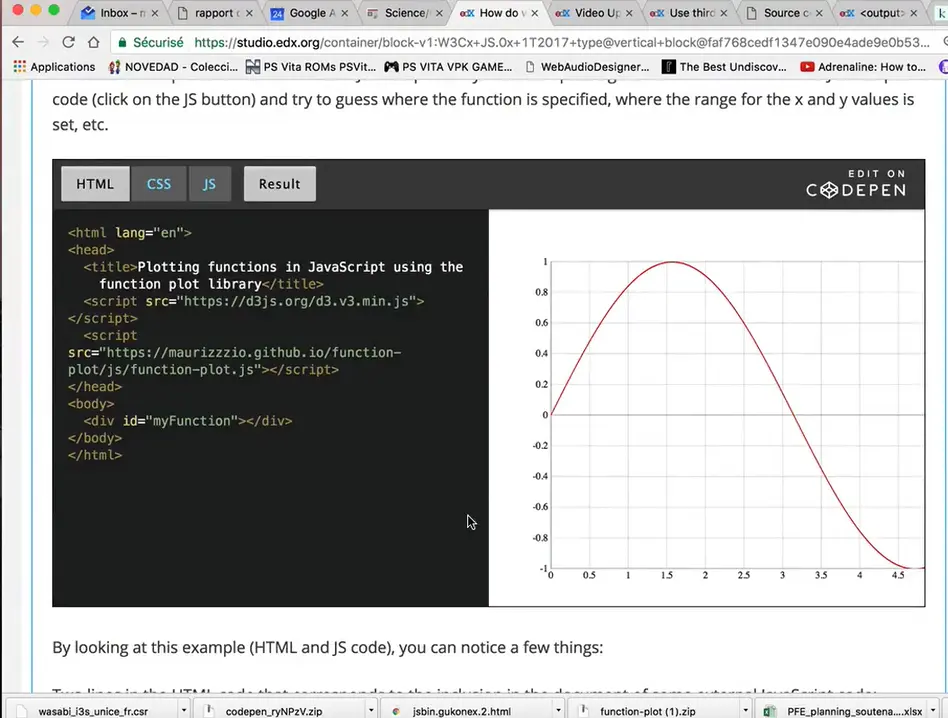Go back using the browser back arrow
The image size is (948, 718).
(18, 42)
